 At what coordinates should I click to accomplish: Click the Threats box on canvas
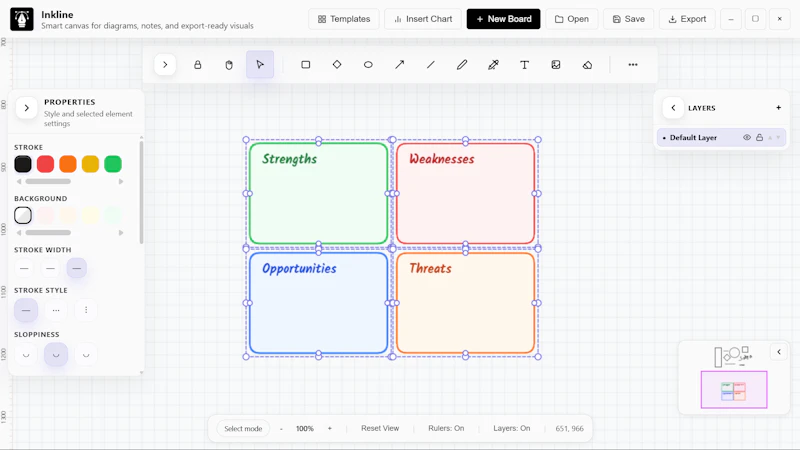point(465,303)
